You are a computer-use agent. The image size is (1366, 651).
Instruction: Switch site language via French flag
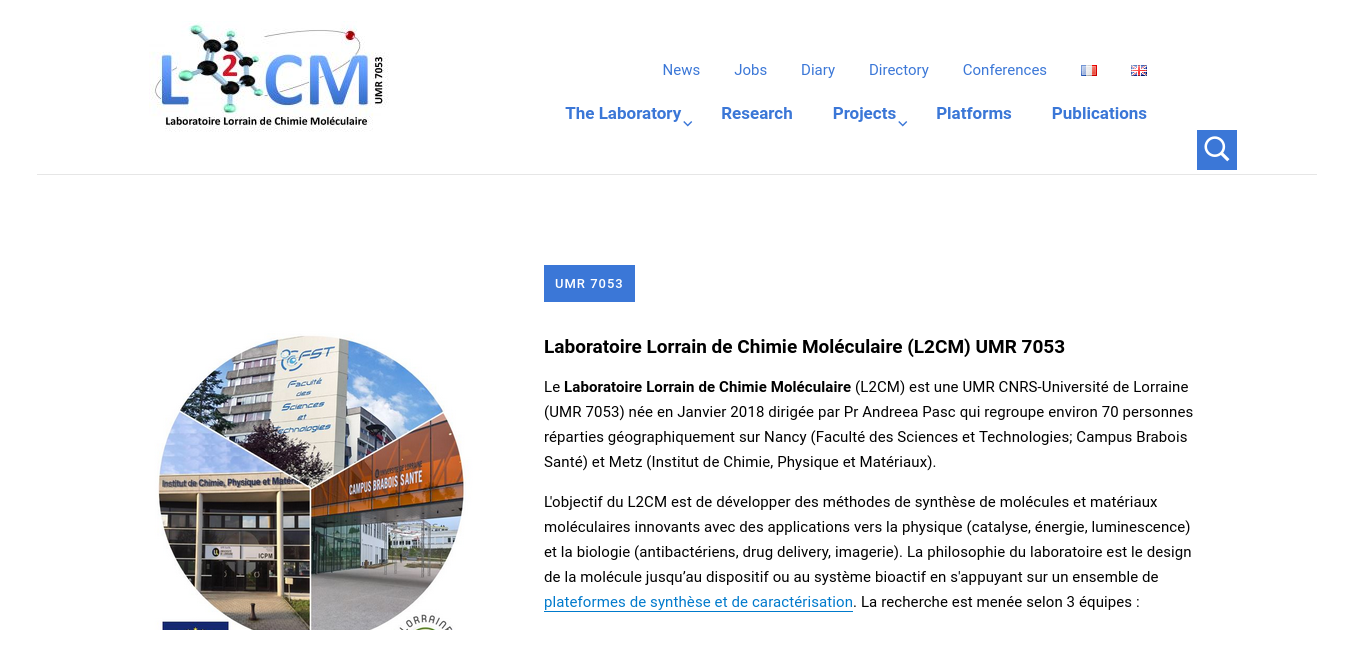(x=1089, y=70)
